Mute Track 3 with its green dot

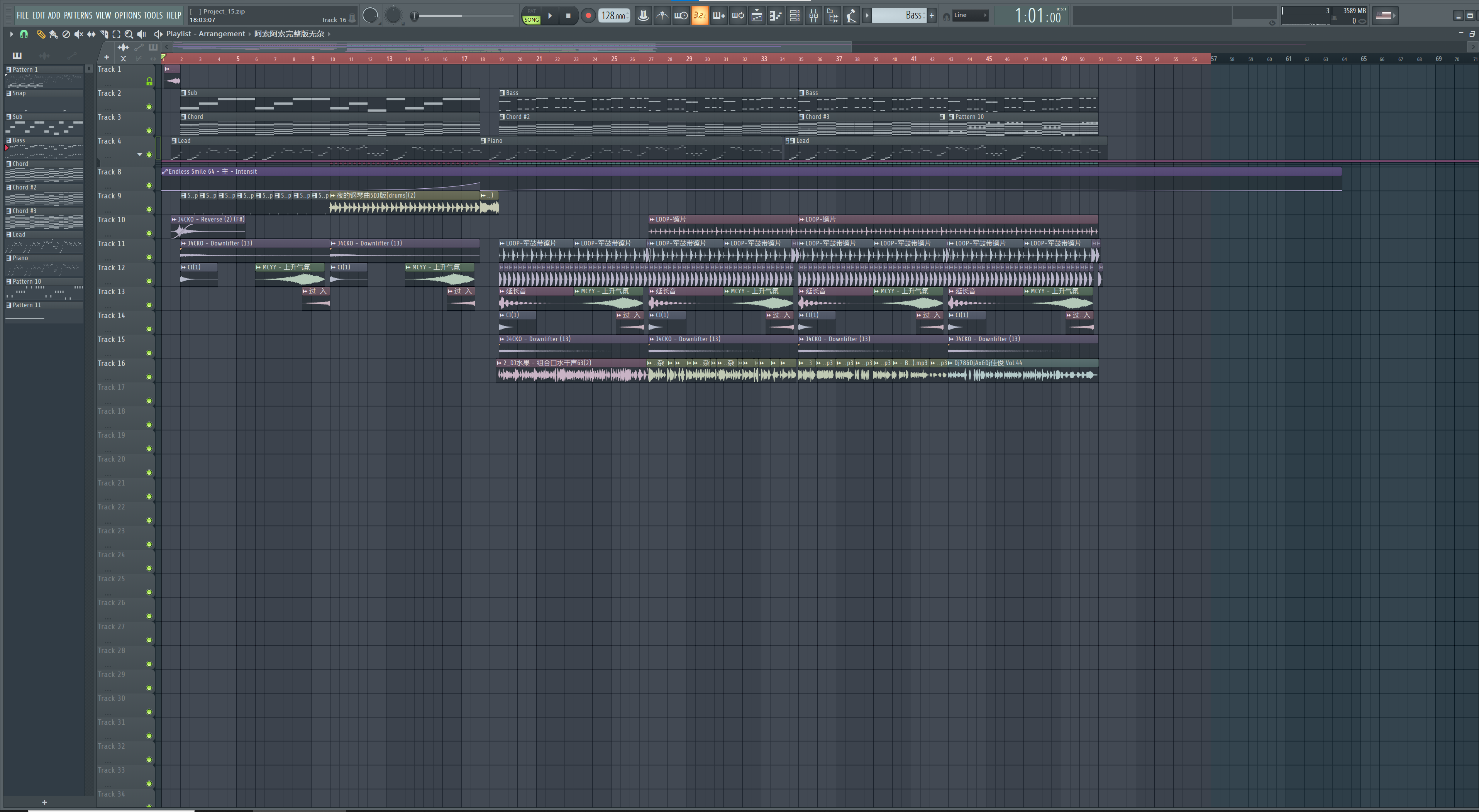[x=149, y=131]
